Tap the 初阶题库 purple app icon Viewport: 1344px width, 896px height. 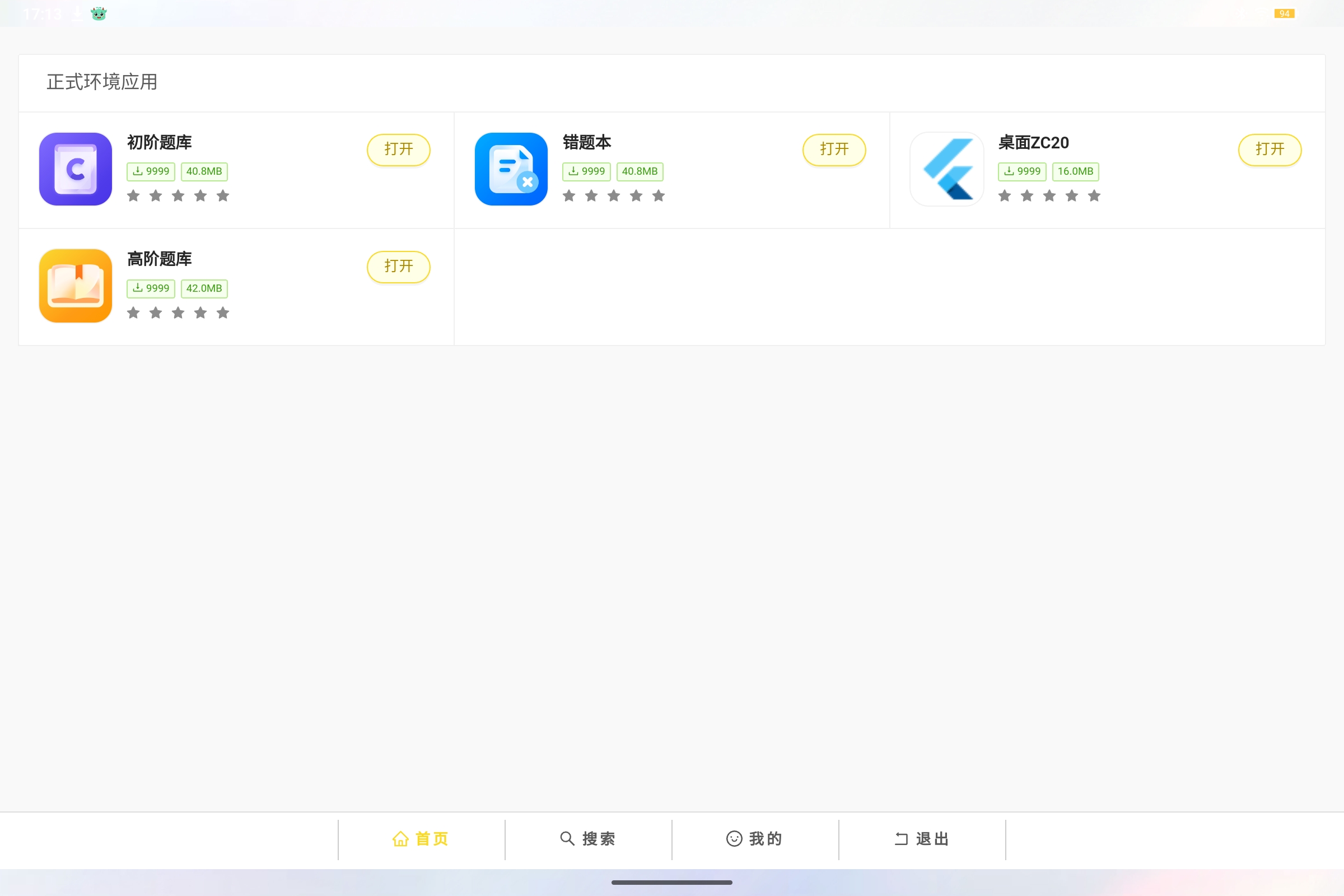point(76,169)
